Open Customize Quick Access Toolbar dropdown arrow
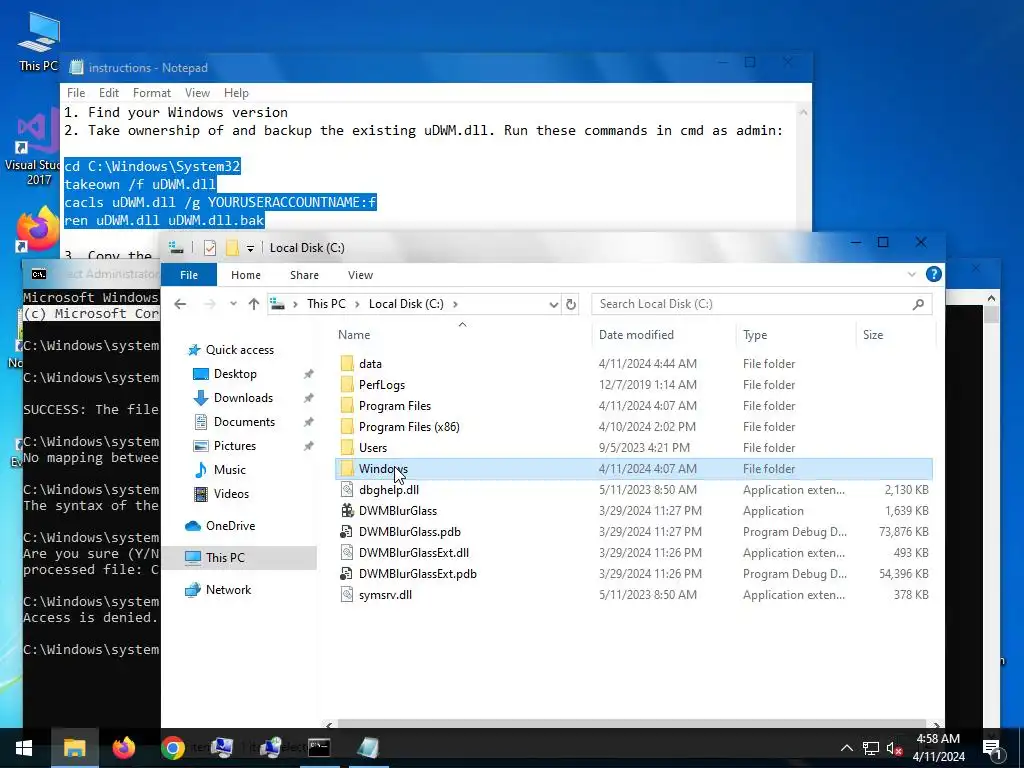Image resolution: width=1024 pixels, height=768 pixels. click(250, 248)
